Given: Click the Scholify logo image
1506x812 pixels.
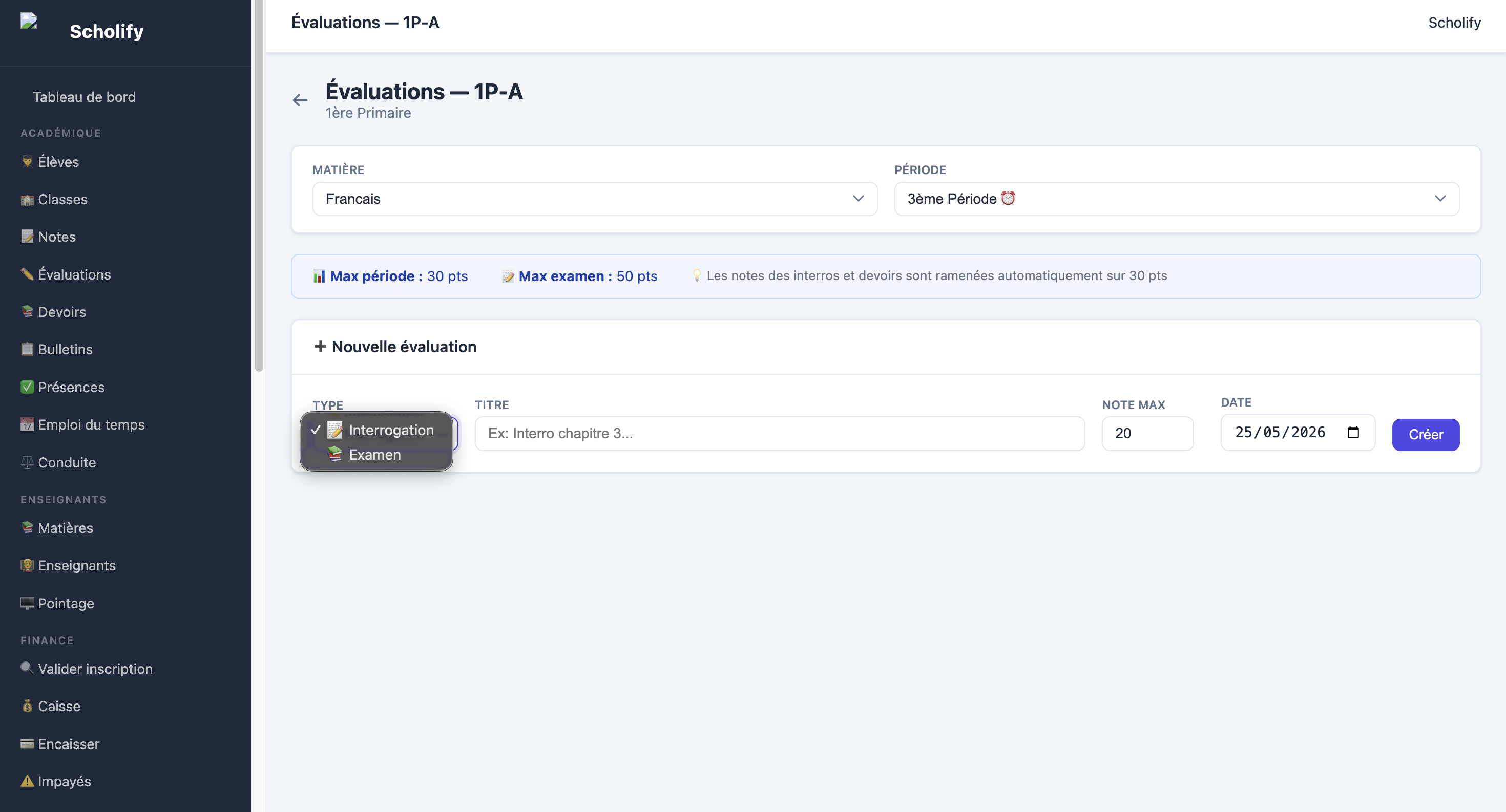Looking at the screenshot, I should pyautogui.click(x=29, y=21).
